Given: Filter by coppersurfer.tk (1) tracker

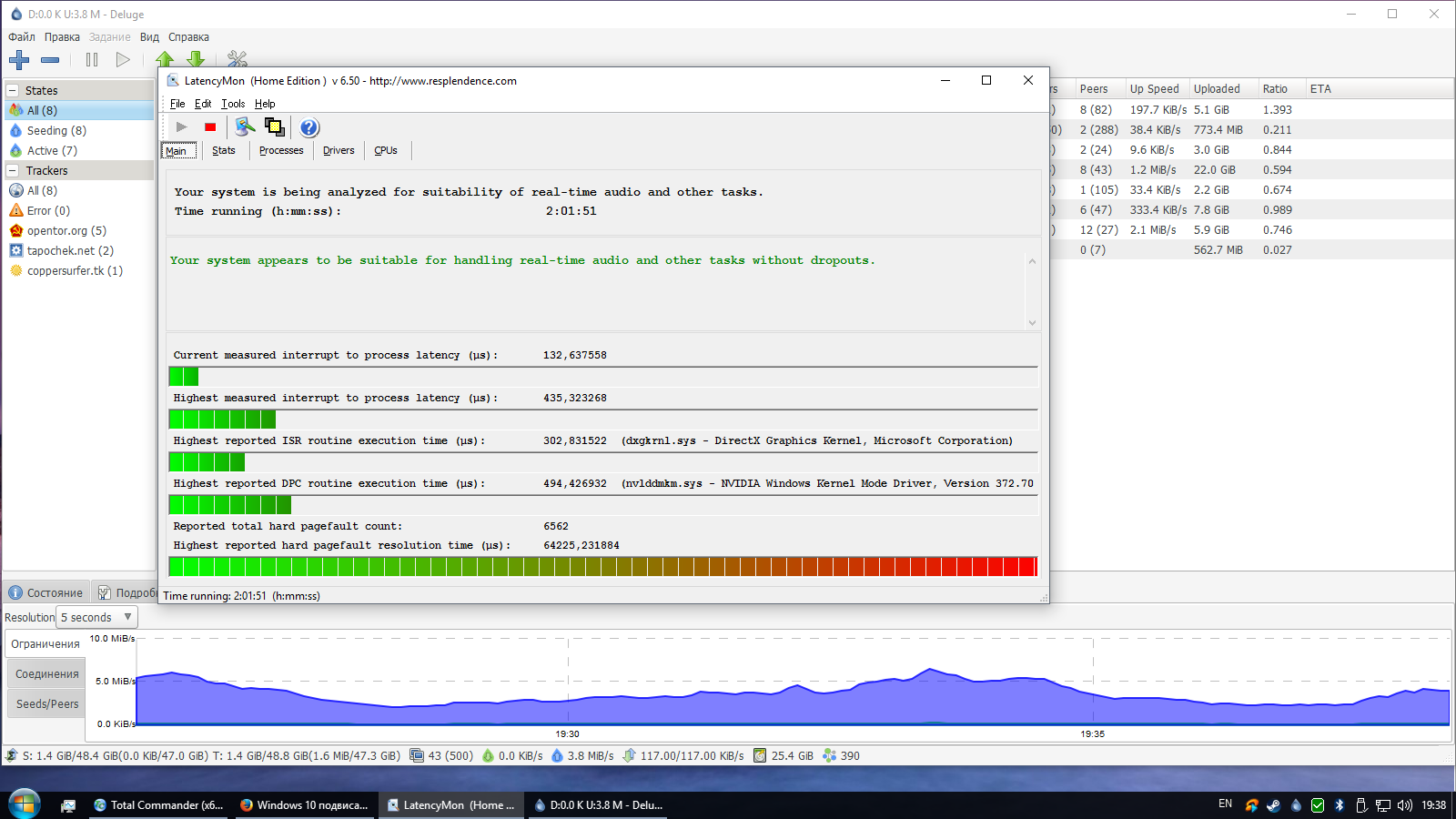Looking at the screenshot, I should pos(75,271).
